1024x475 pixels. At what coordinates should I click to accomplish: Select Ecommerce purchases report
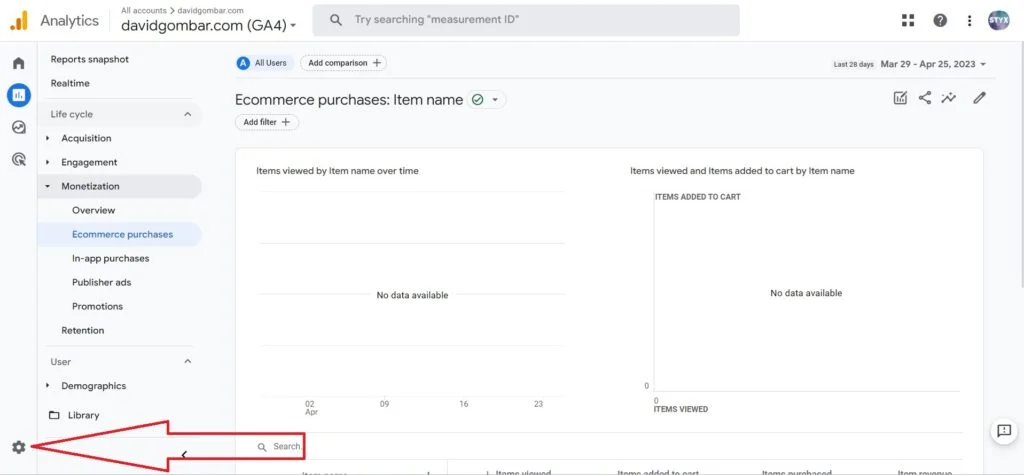(122, 234)
